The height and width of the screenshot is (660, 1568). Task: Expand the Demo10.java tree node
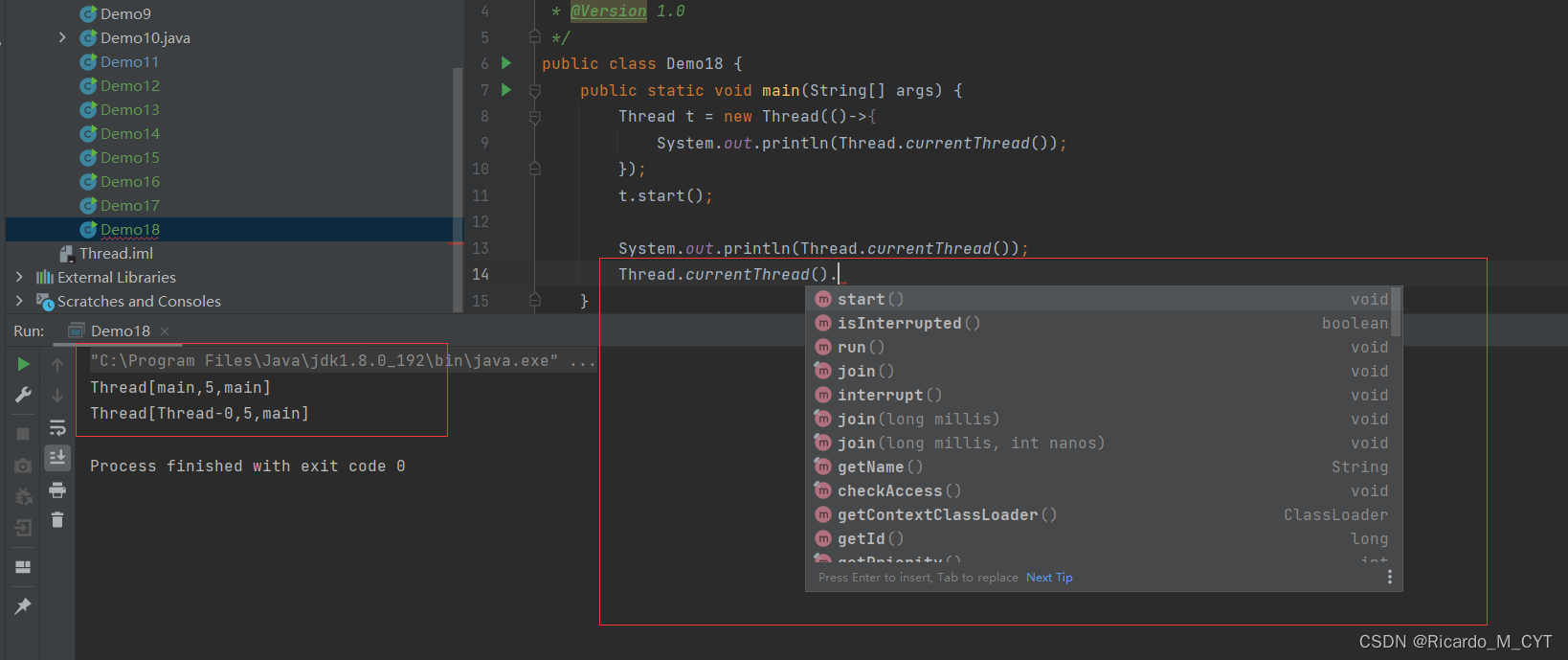(62, 37)
